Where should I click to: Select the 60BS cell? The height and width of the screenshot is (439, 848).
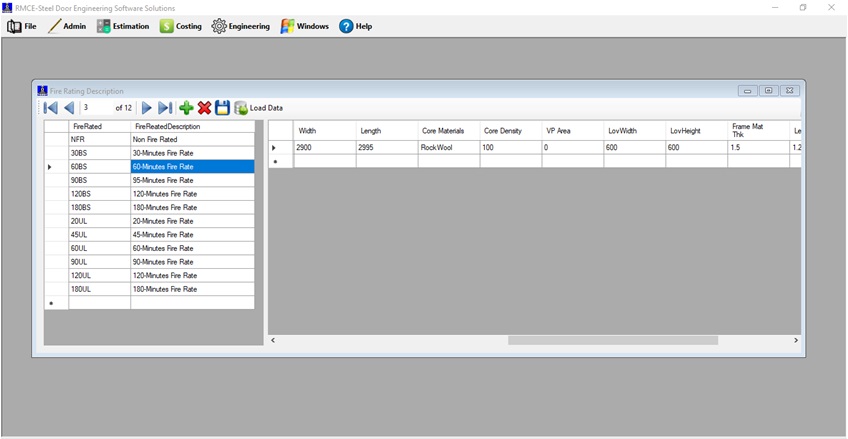[100, 167]
